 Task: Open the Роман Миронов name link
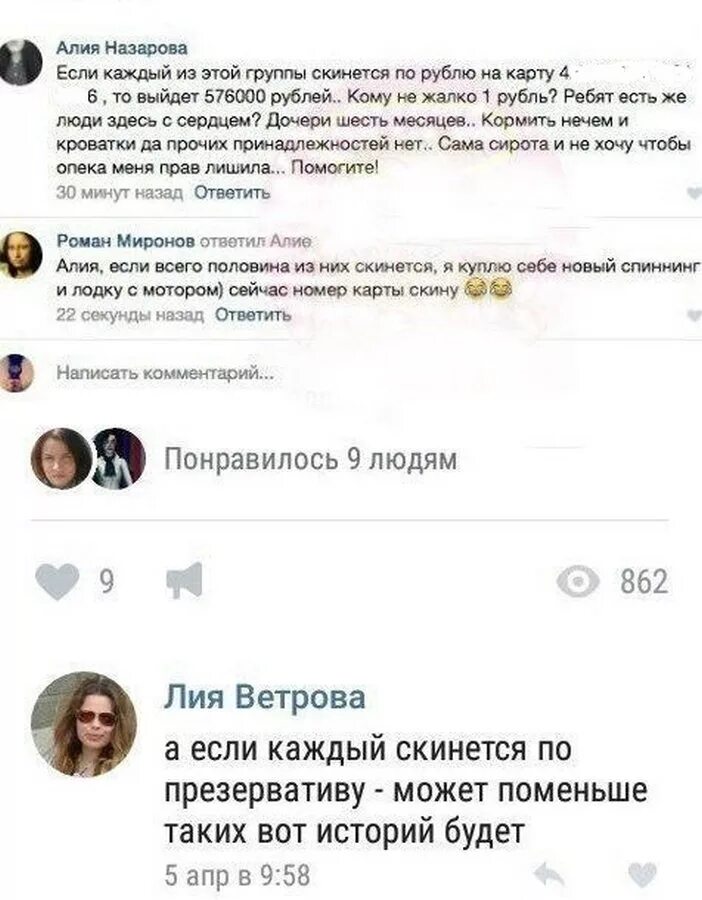click(125, 242)
